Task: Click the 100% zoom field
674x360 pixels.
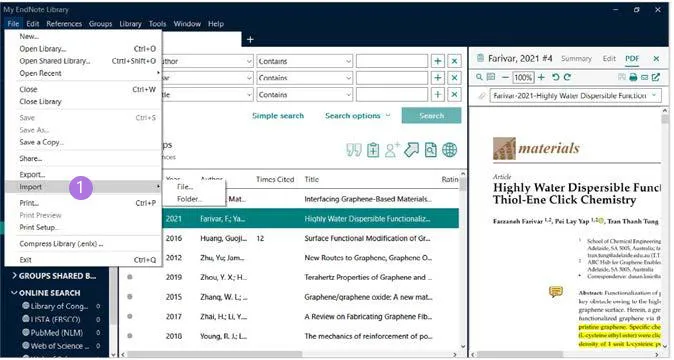Action: (523, 77)
